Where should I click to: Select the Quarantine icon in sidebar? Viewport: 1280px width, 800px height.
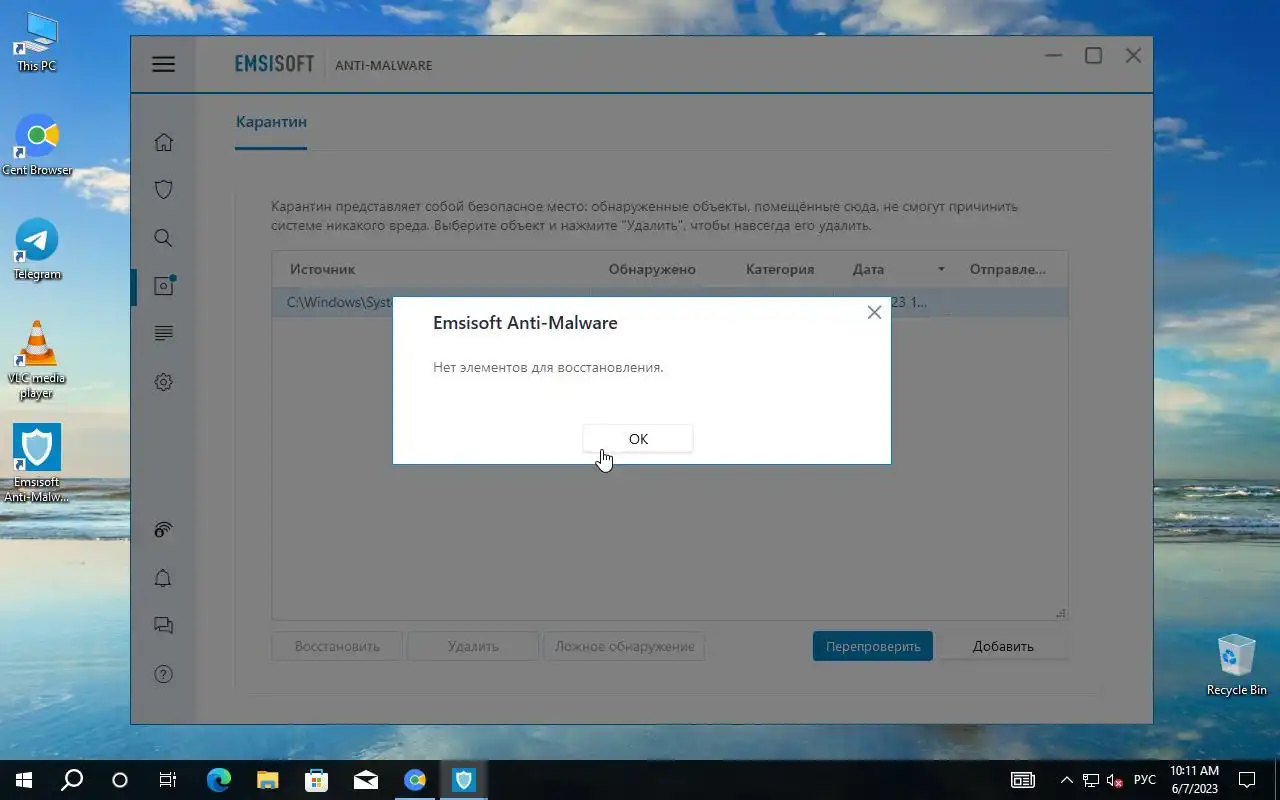click(164, 285)
